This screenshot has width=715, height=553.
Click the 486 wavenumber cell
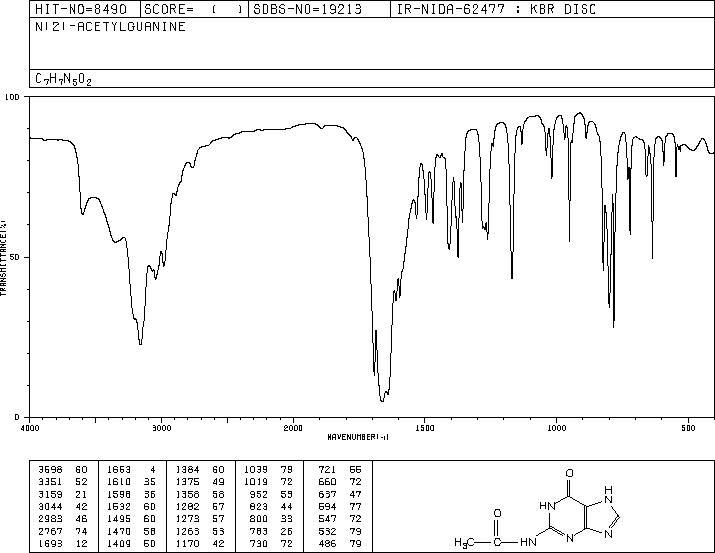327,544
